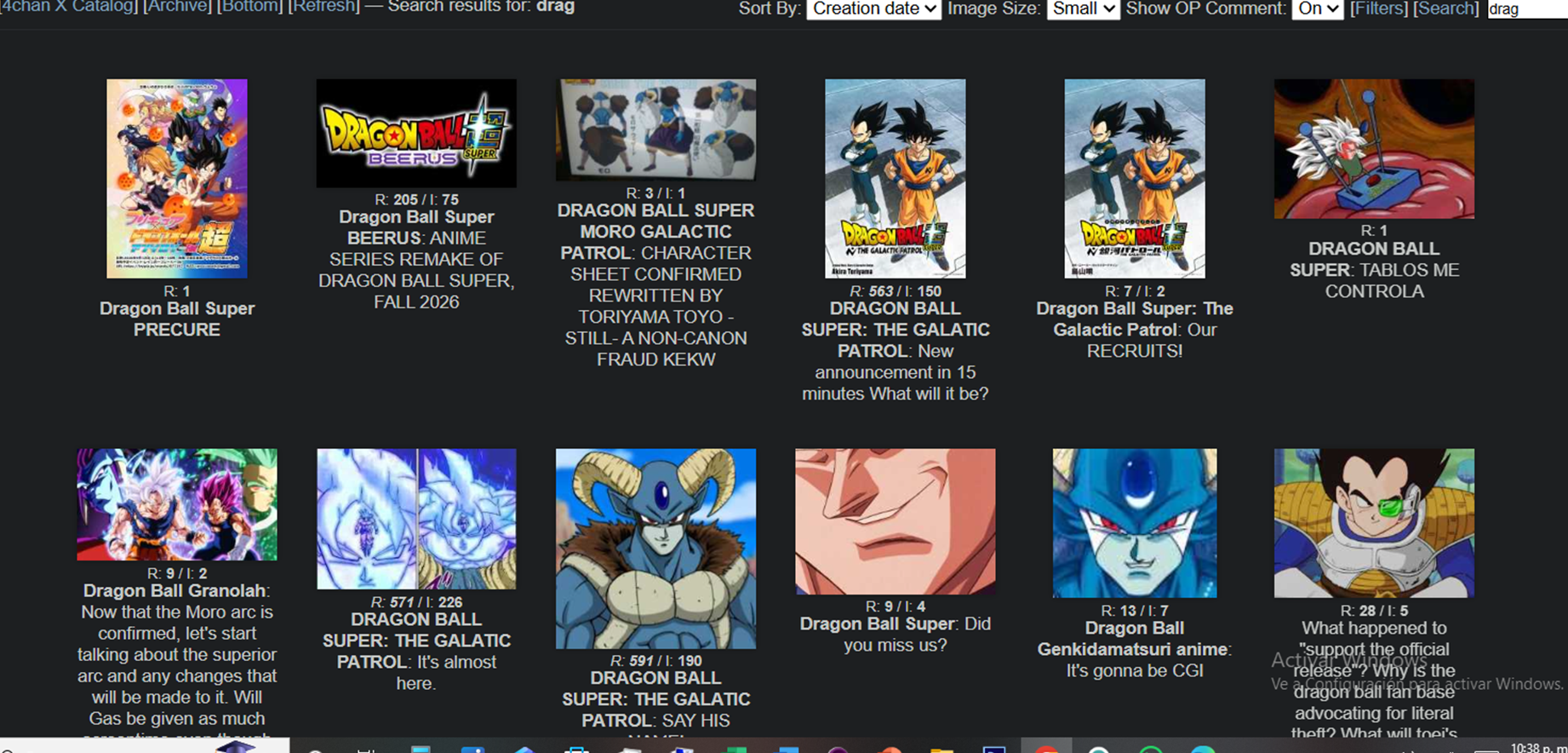Screen dimensions: 1568x753
Task: Click 'New announcement in 15 minutes' comment
Action: point(896,372)
